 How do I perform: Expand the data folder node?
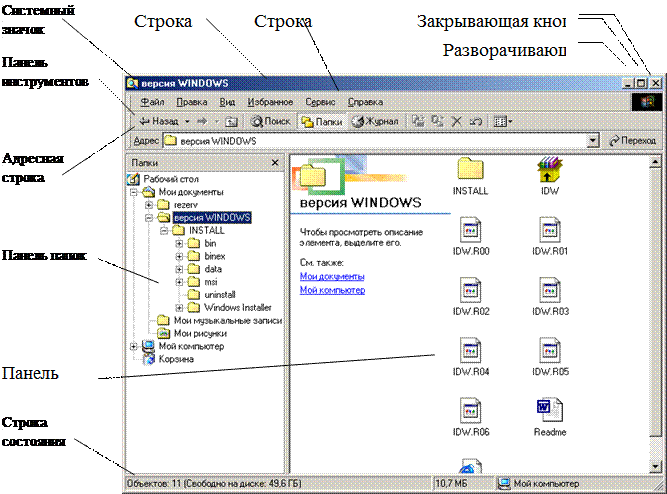pyautogui.click(x=179, y=269)
